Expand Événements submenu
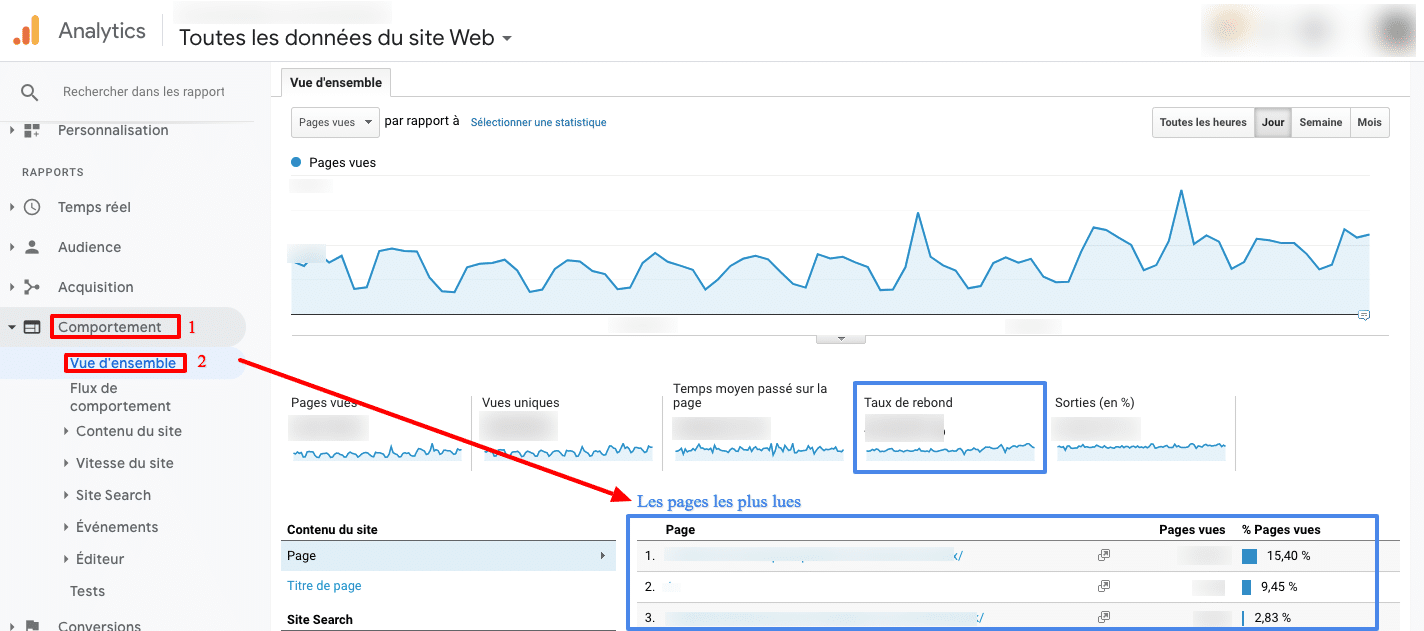 66,527
